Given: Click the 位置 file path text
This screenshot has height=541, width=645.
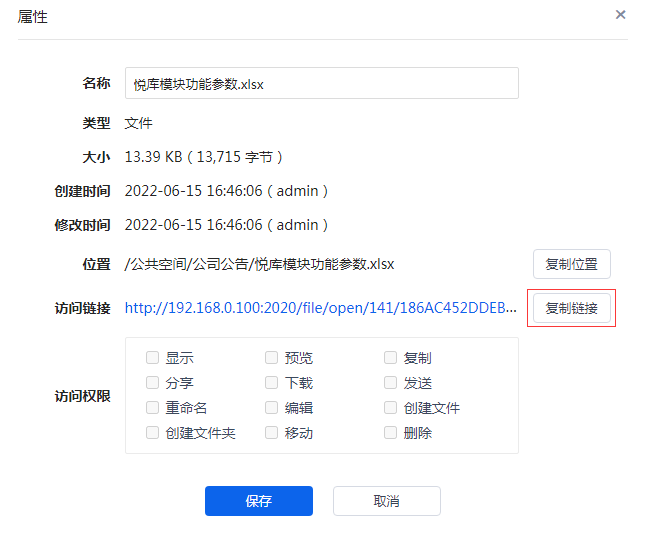Looking at the screenshot, I should [260, 265].
